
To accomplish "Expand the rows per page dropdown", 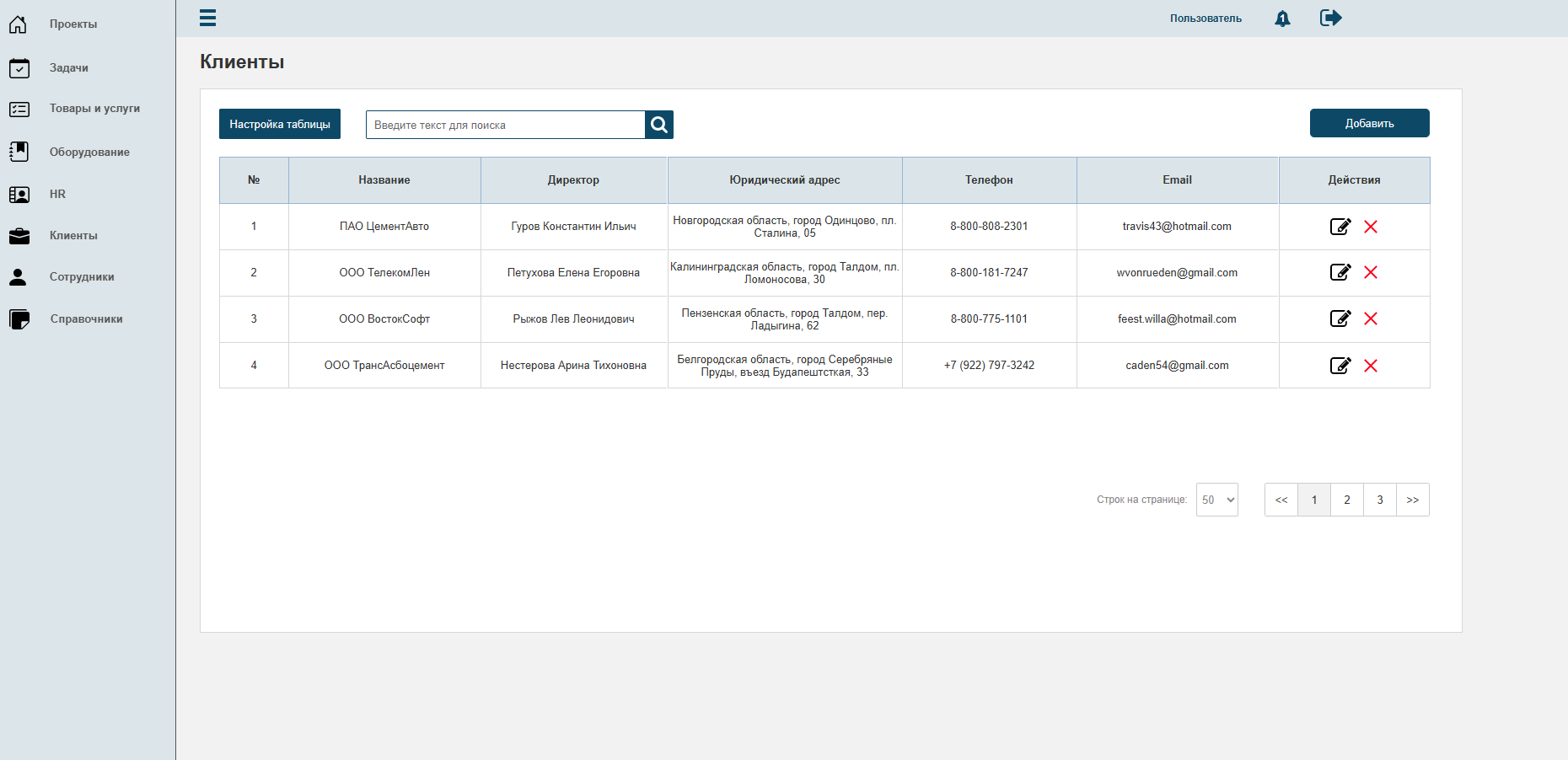I will pyautogui.click(x=1217, y=500).
